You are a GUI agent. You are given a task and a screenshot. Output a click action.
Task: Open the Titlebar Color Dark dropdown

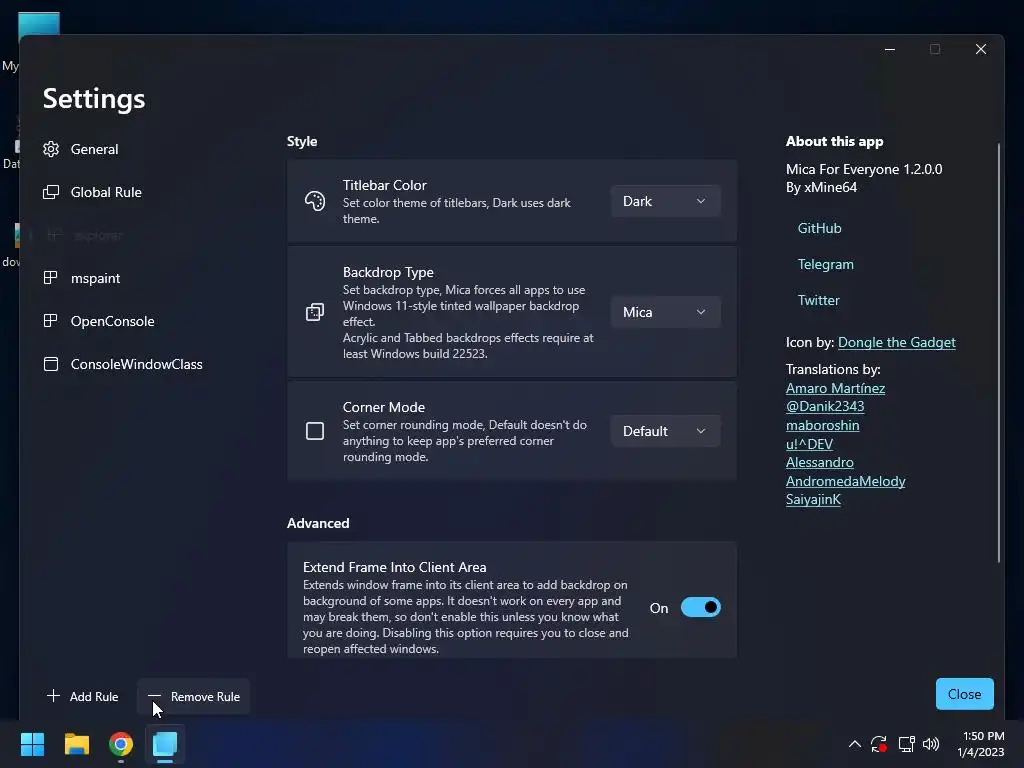point(665,201)
